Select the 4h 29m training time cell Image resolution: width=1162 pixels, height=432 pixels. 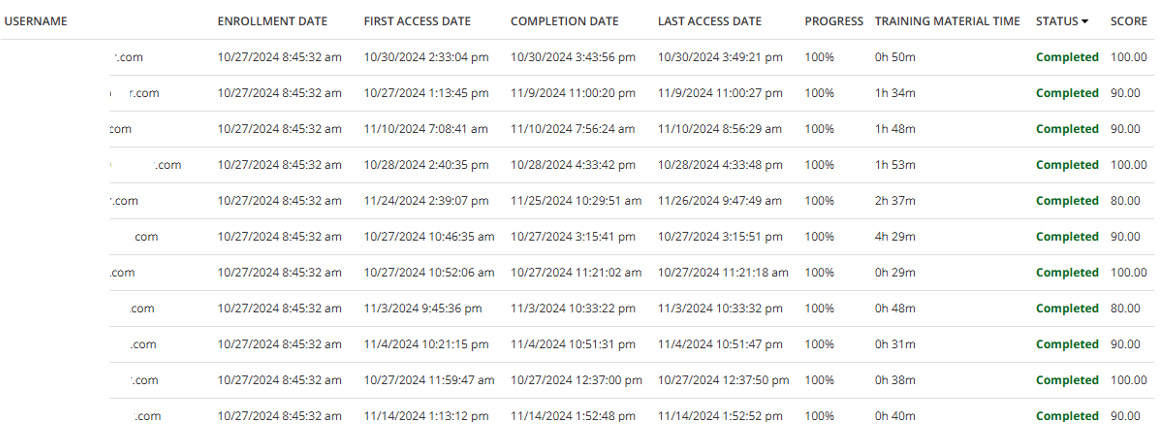click(895, 237)
